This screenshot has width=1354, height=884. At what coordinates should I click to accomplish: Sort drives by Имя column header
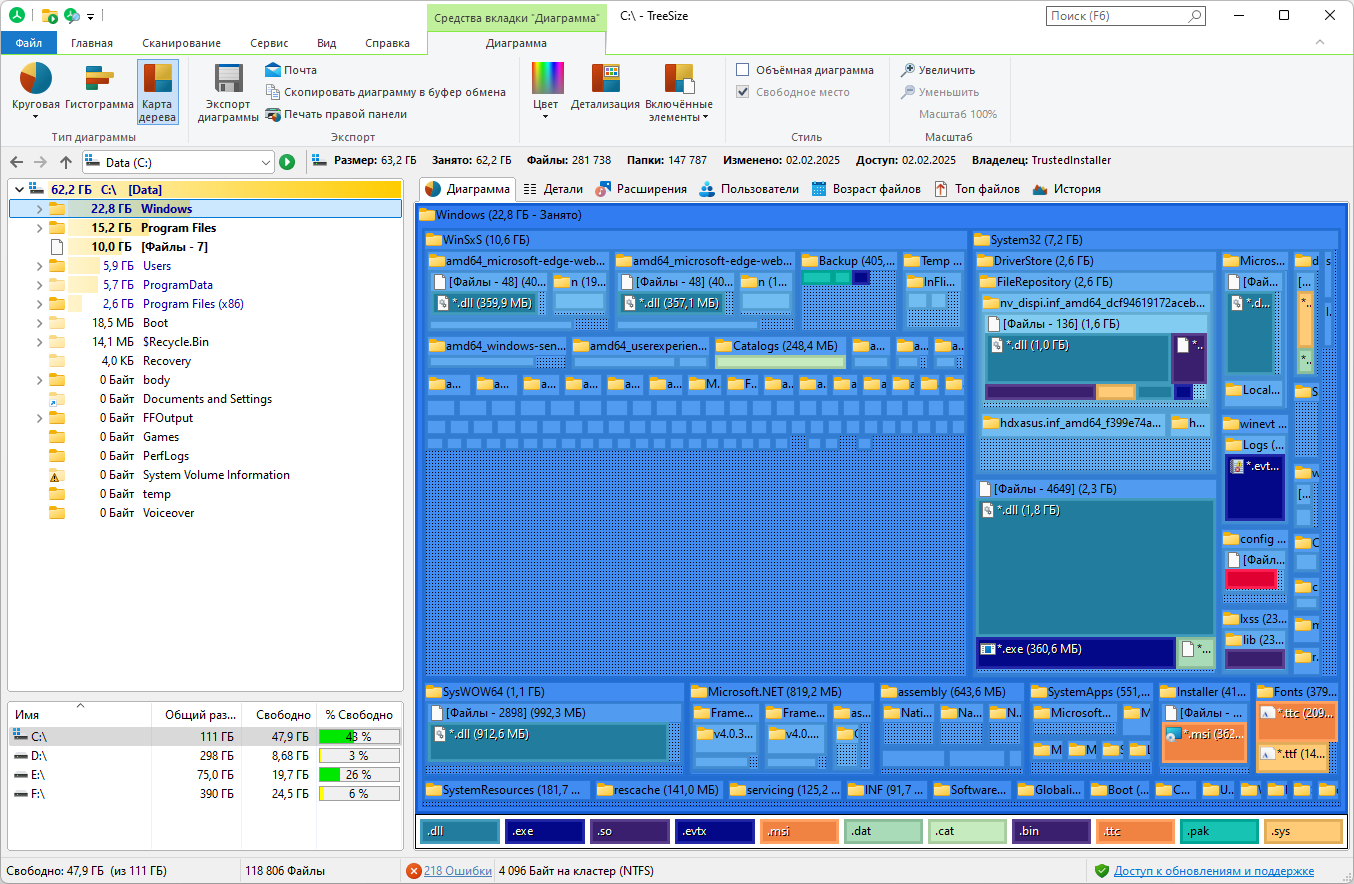coord(80,715)
